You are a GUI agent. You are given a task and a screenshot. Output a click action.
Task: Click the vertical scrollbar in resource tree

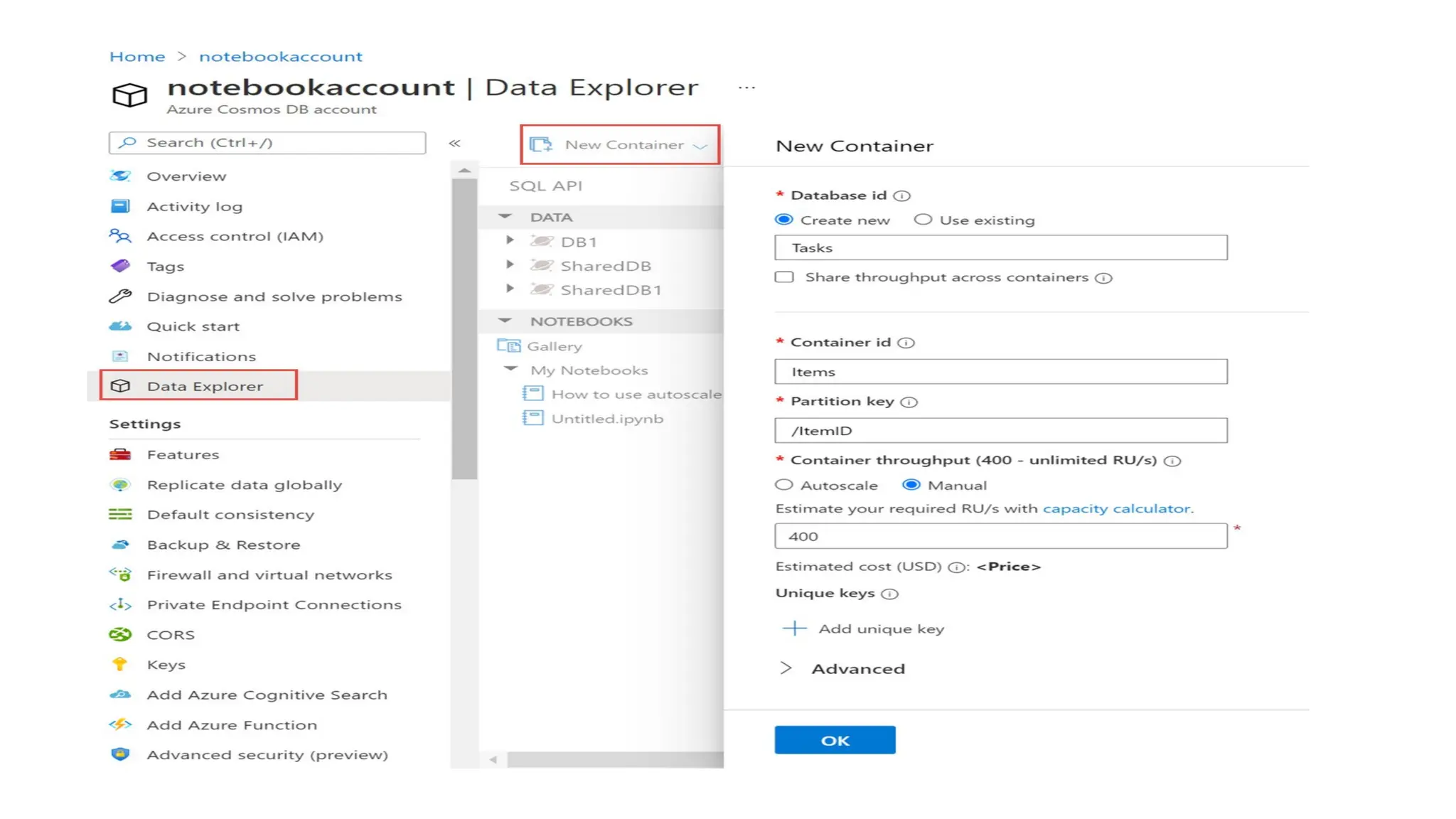(464, 327)
